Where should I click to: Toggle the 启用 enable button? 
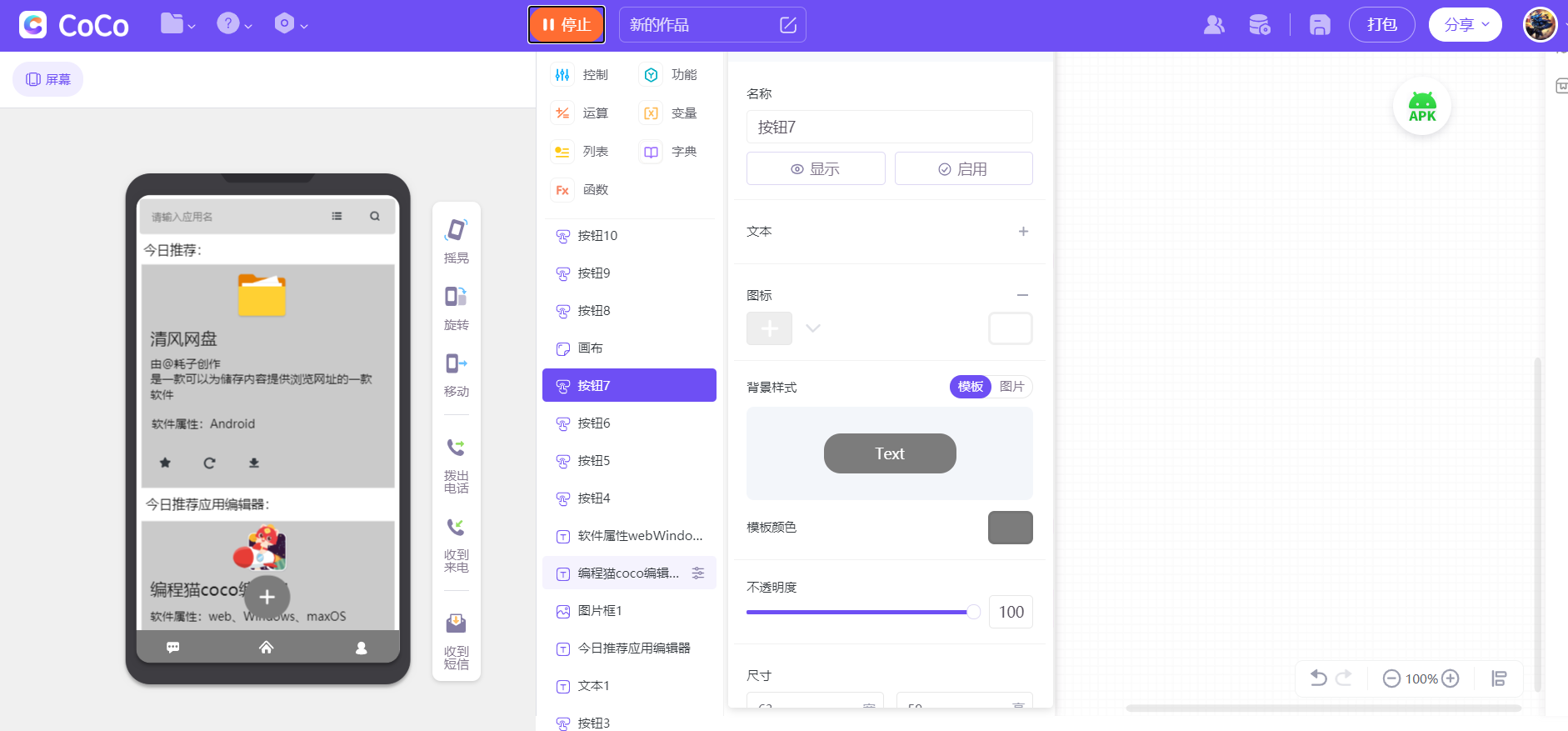click(964, 168)
